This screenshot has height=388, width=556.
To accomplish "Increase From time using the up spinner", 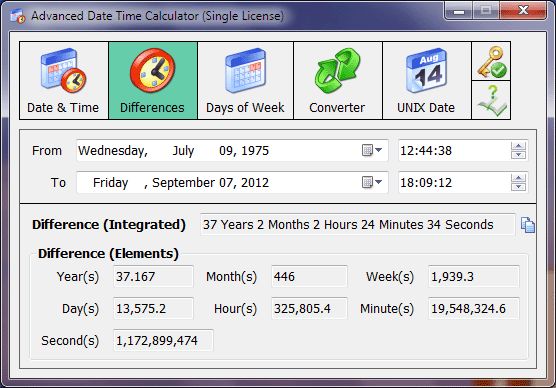I will point(518,146).
